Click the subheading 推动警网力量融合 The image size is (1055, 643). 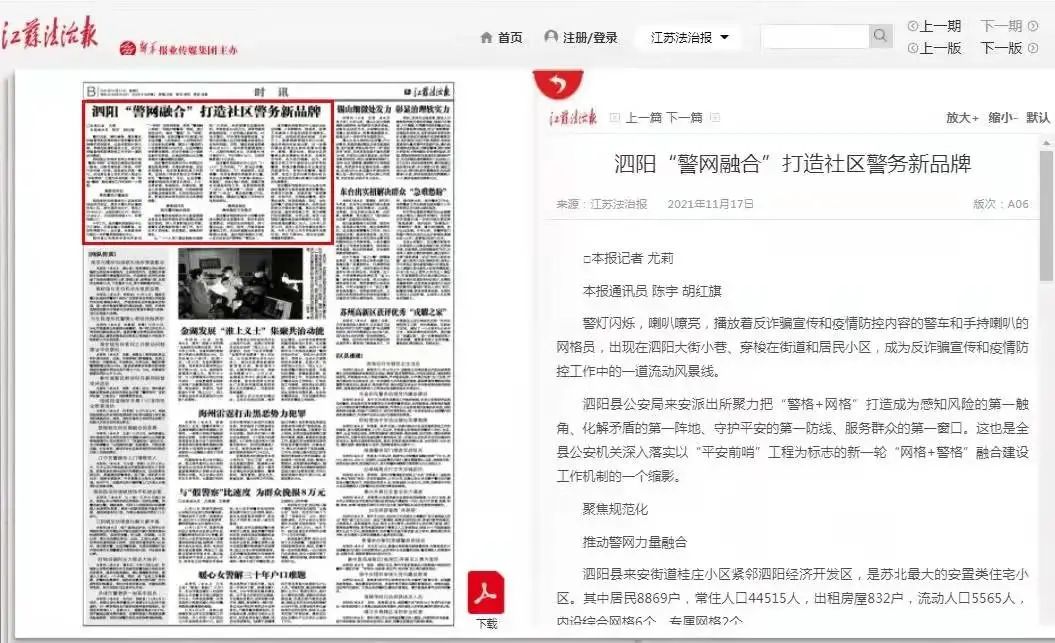[x=634, y=542]
